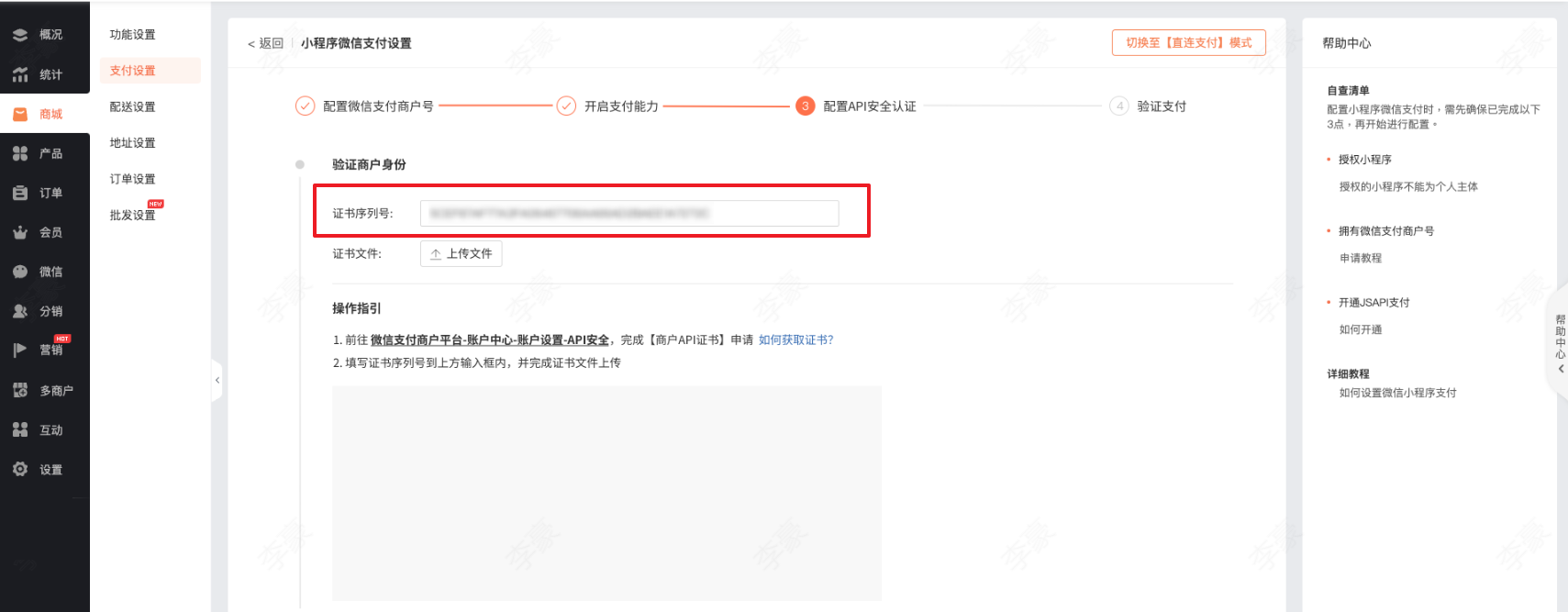The image size is (1568, 612).
Task: Collapse the 帮助中心 side tab arrow
Action: (1561, 369)
